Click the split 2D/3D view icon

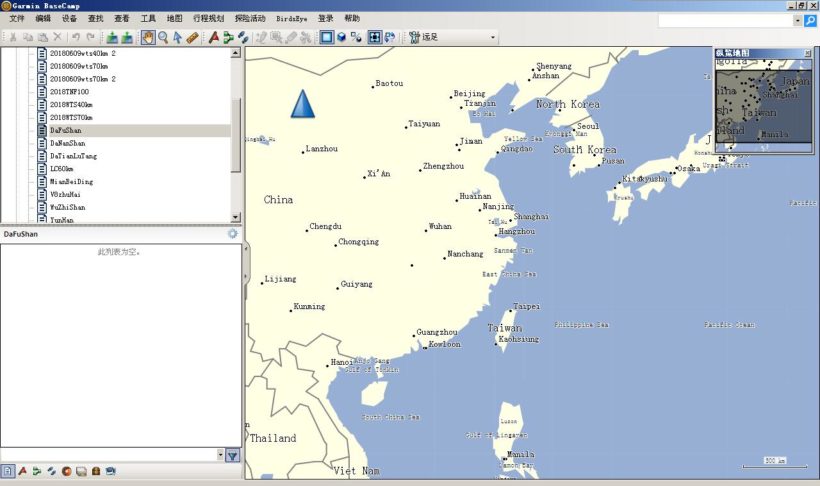(356, 37)
